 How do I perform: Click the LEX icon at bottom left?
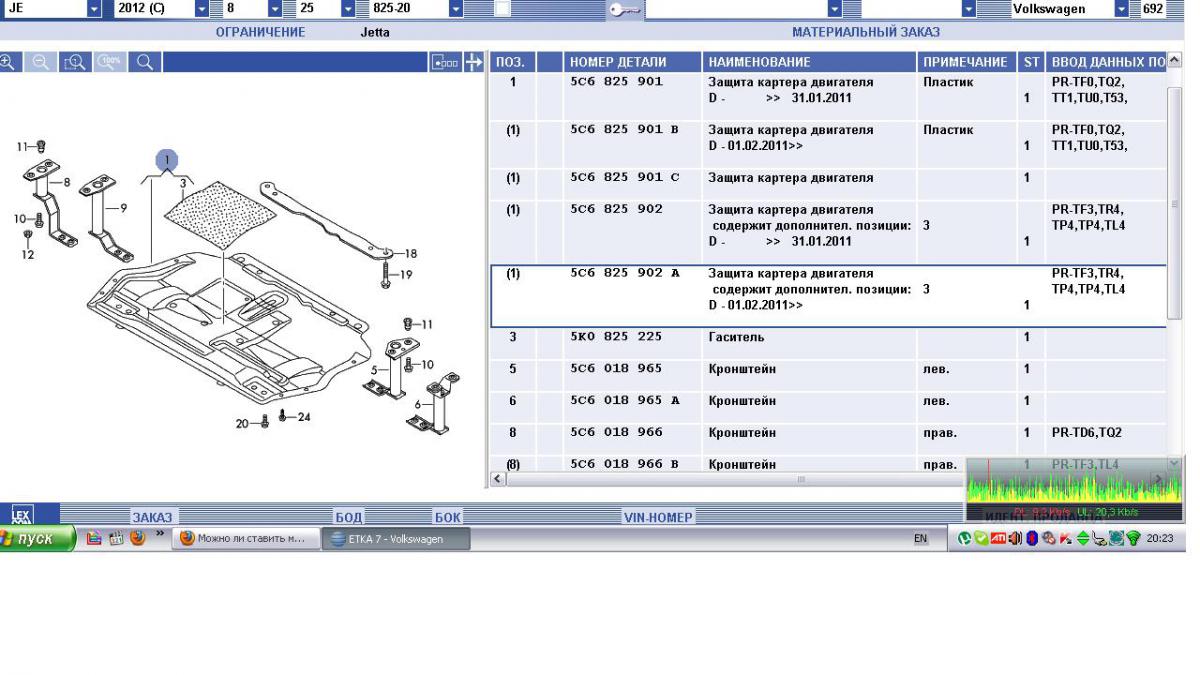(21, 514)
